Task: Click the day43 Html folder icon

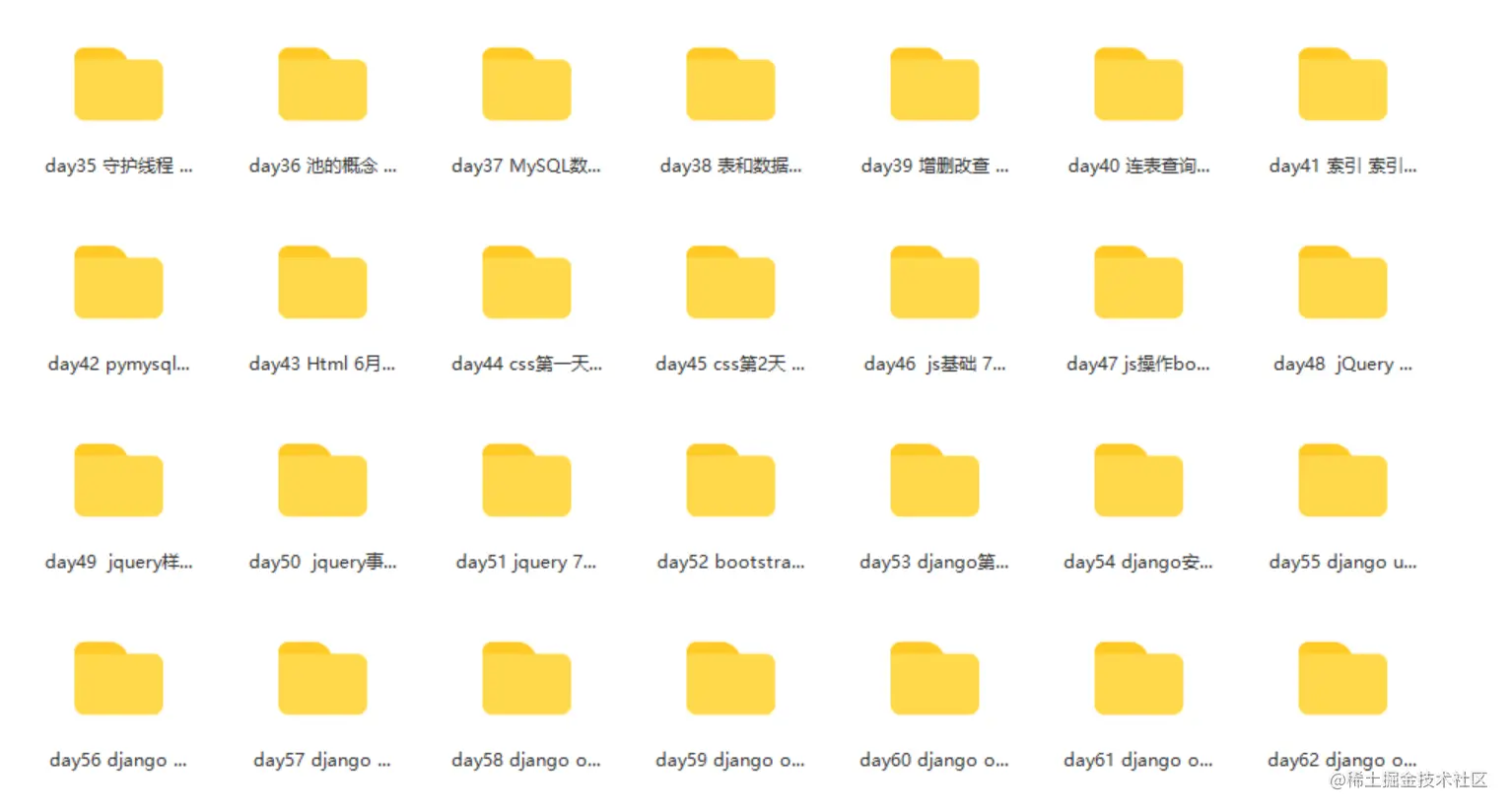Action: coord(322,283)
